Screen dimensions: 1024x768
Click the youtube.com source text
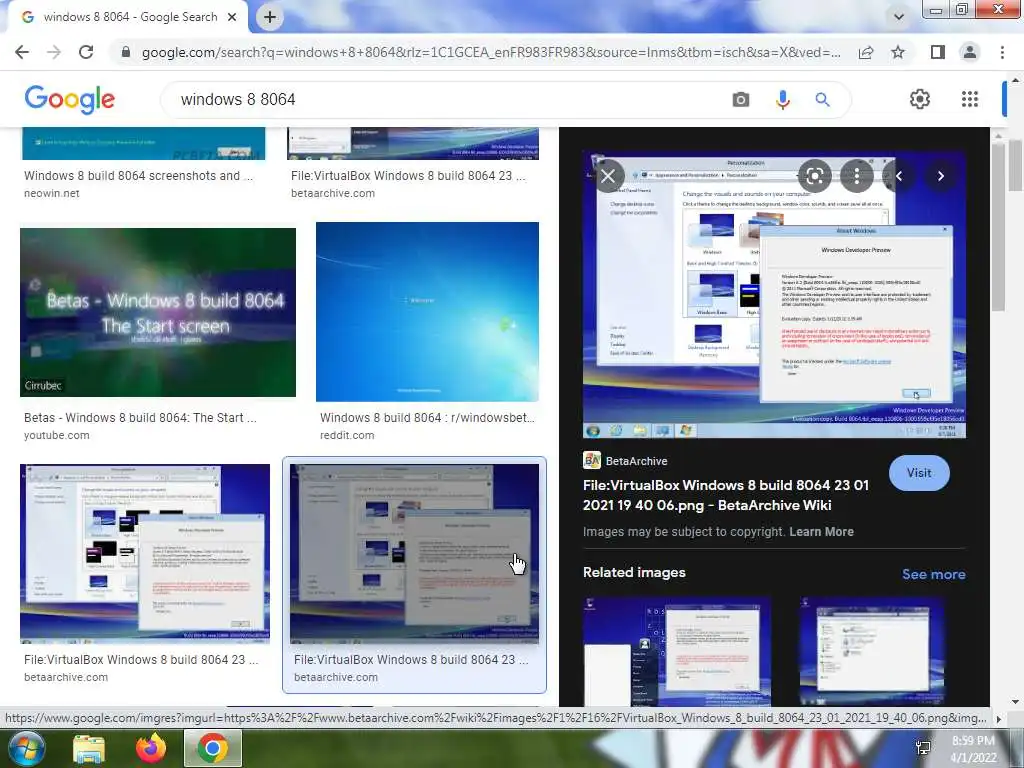pos(57,435)
